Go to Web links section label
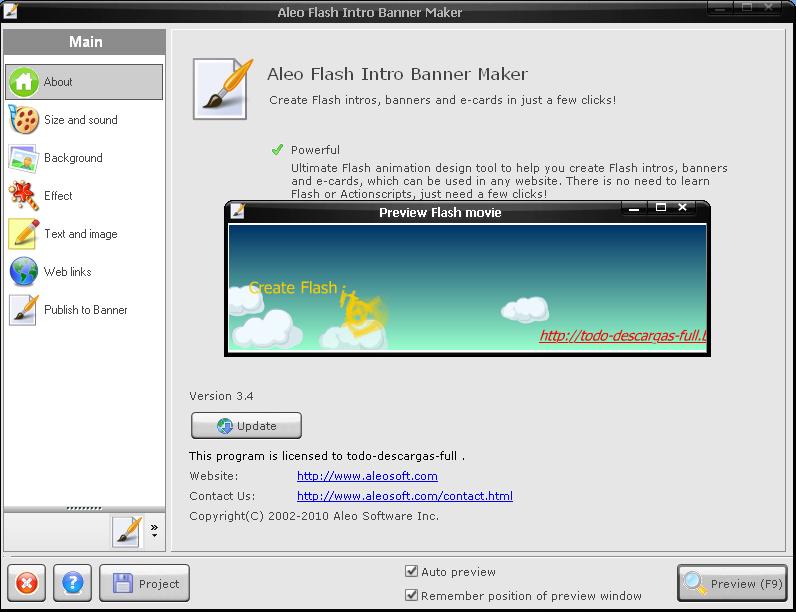Screen dimensions: 796x612 coord(68,272)
